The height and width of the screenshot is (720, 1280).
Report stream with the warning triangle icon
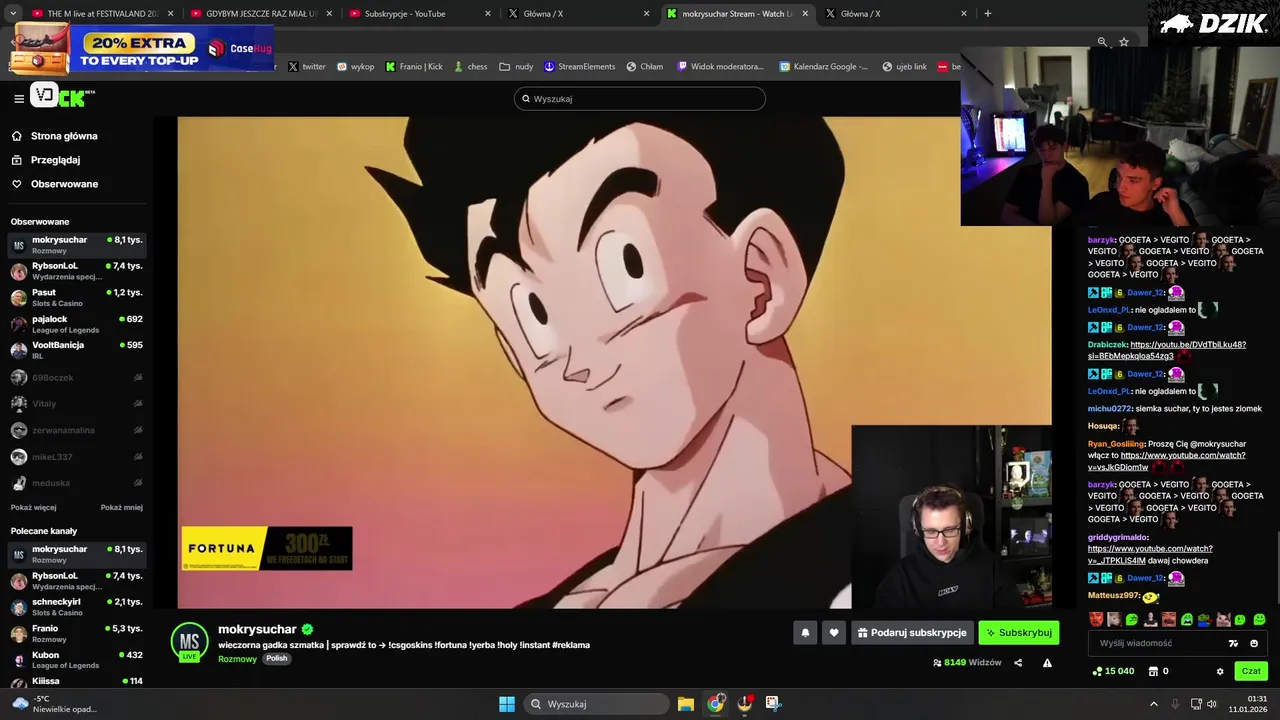click(x=1047, y=662)
